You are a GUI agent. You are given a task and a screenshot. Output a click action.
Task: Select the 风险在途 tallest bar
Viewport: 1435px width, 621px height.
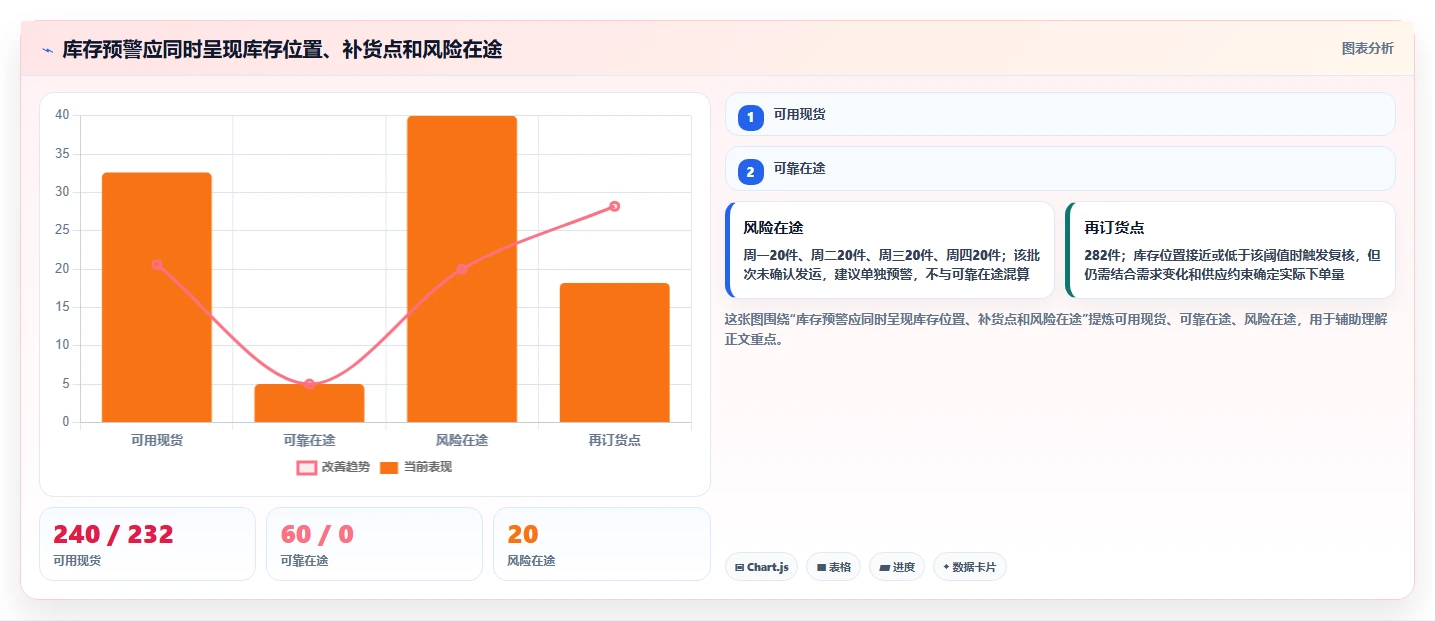click(462, 269)
